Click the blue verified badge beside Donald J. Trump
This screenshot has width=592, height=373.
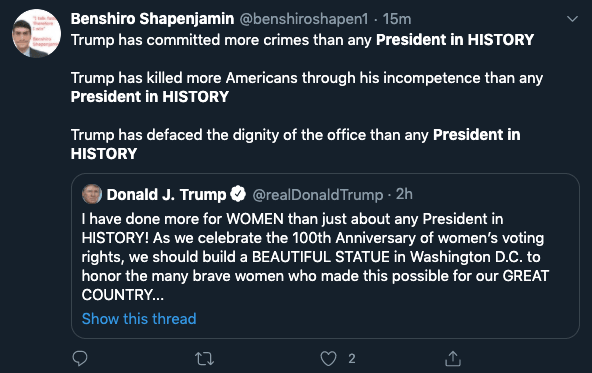click(x=238, y=194)
